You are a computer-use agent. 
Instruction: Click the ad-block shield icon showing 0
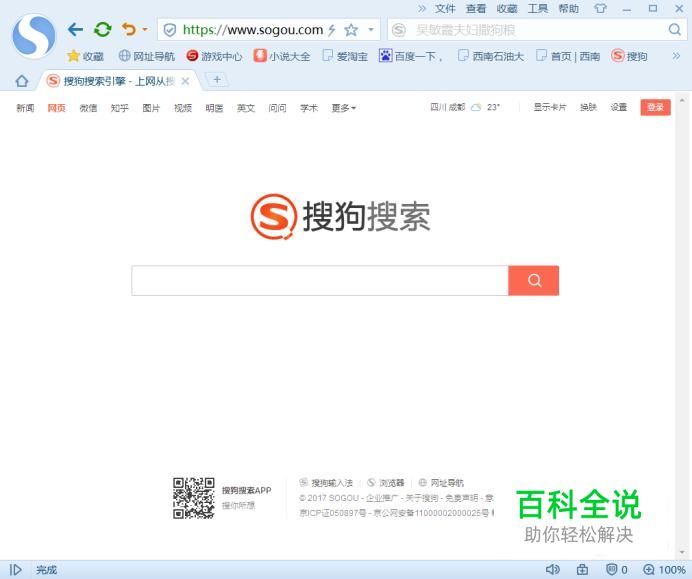[x=616, y=570]
